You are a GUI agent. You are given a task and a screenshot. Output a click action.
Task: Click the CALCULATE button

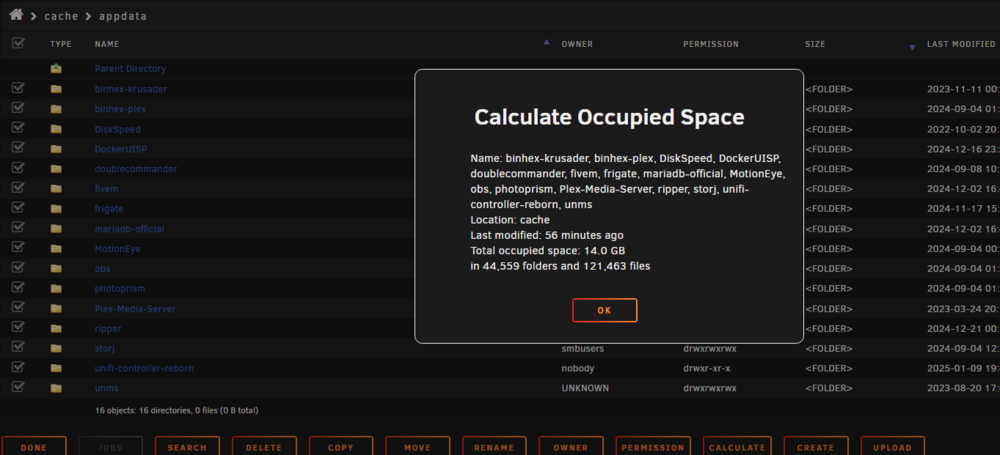[737, 447]
